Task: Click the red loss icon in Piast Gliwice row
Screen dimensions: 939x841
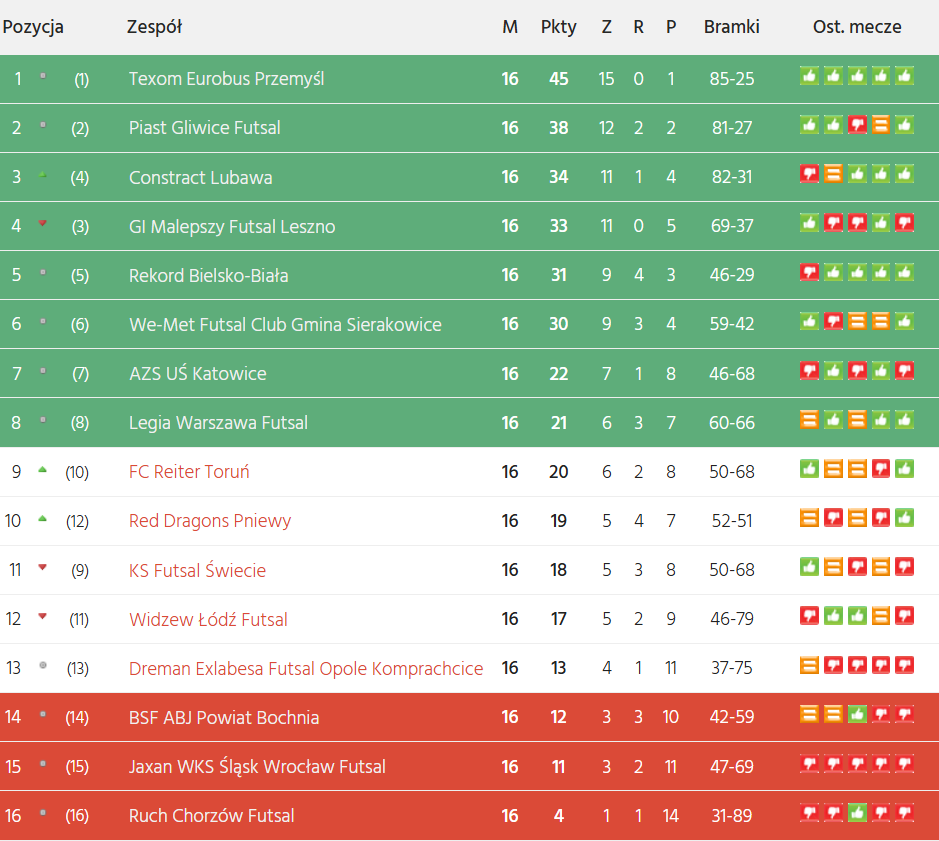Action: click(857, 125)
